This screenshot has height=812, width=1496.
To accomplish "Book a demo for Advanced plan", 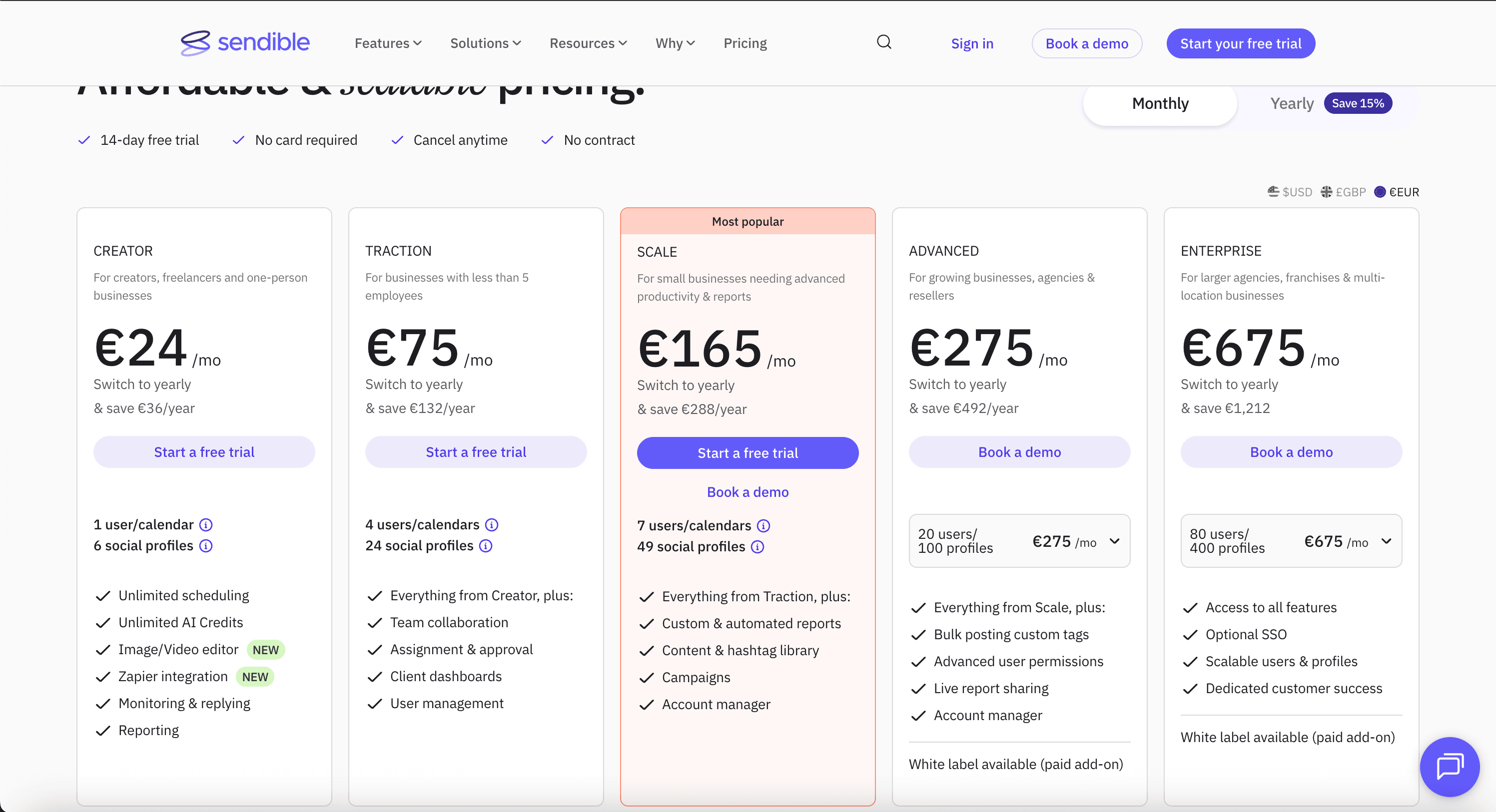I will pyautogui.click(x=1019, y=451).
